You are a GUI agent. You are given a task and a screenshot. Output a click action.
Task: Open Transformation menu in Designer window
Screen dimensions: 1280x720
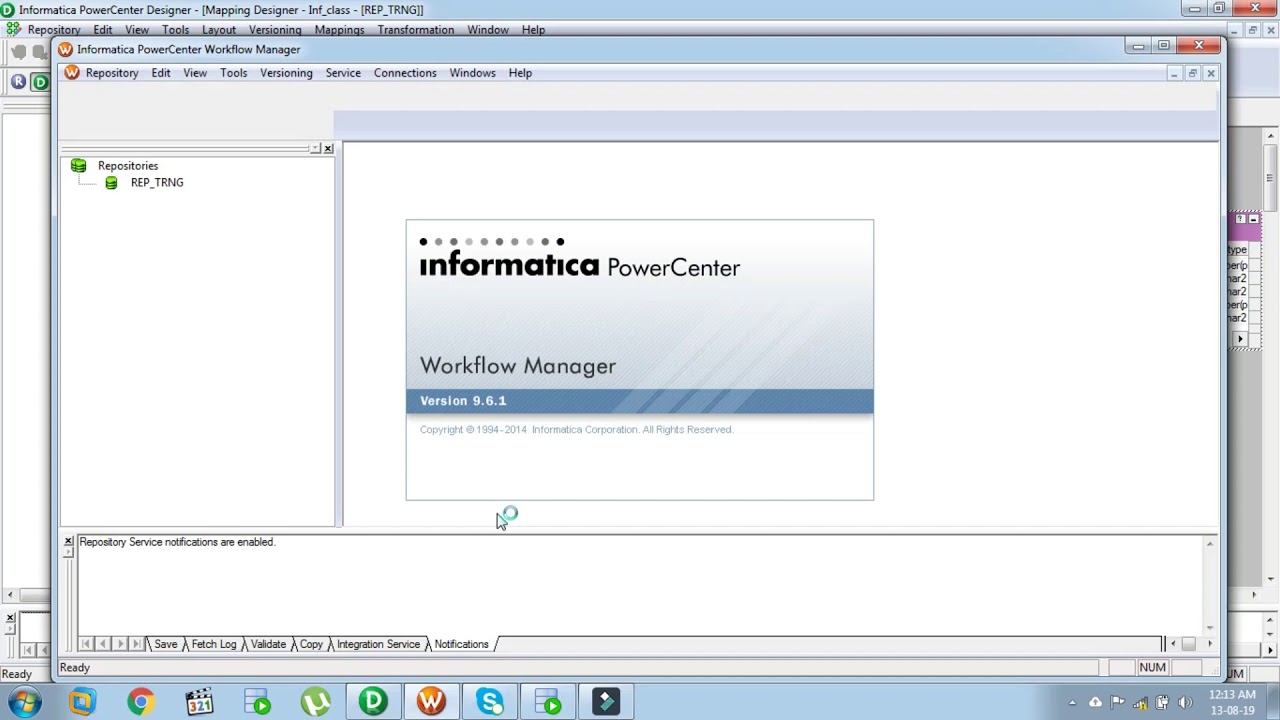(x=416, y=30)
